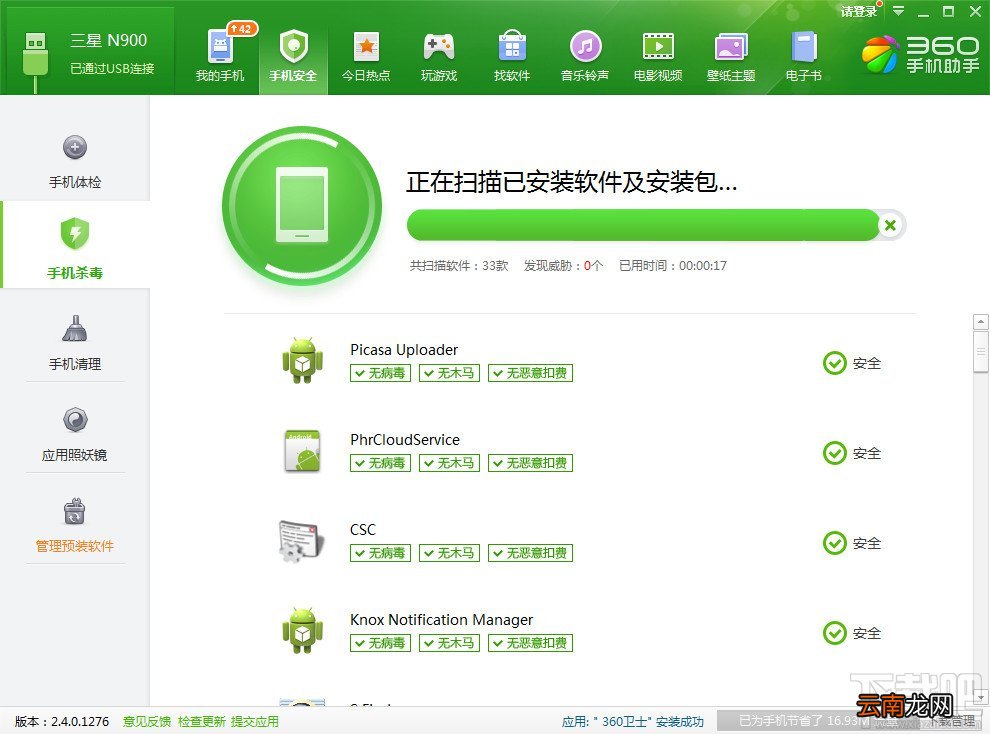
Task: Click the safe checkmark for Knox Notification Manager
Action: tap(835, 632)
